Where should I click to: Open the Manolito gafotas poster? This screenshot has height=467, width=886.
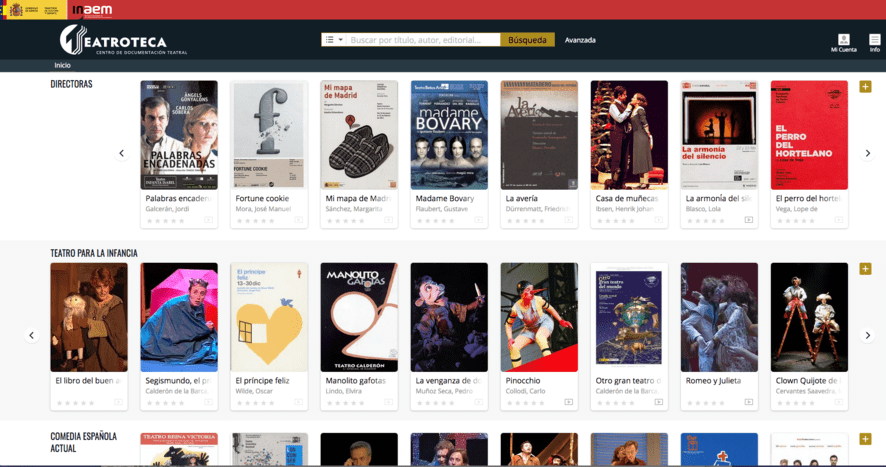(359, 317)
